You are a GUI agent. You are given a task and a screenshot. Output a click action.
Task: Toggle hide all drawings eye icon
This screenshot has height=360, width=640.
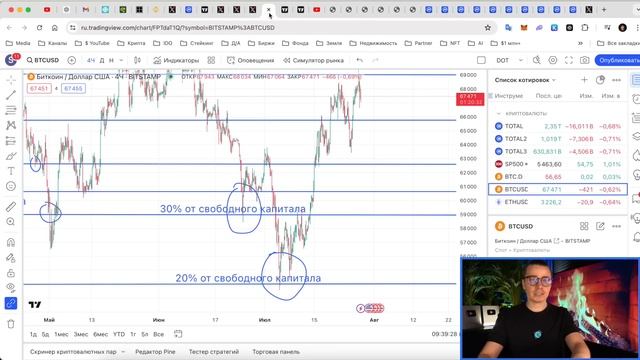pos(11,288)
